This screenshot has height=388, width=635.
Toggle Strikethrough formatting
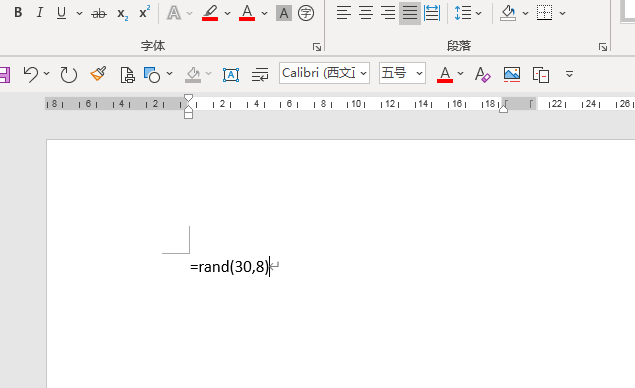click(99, 14)
